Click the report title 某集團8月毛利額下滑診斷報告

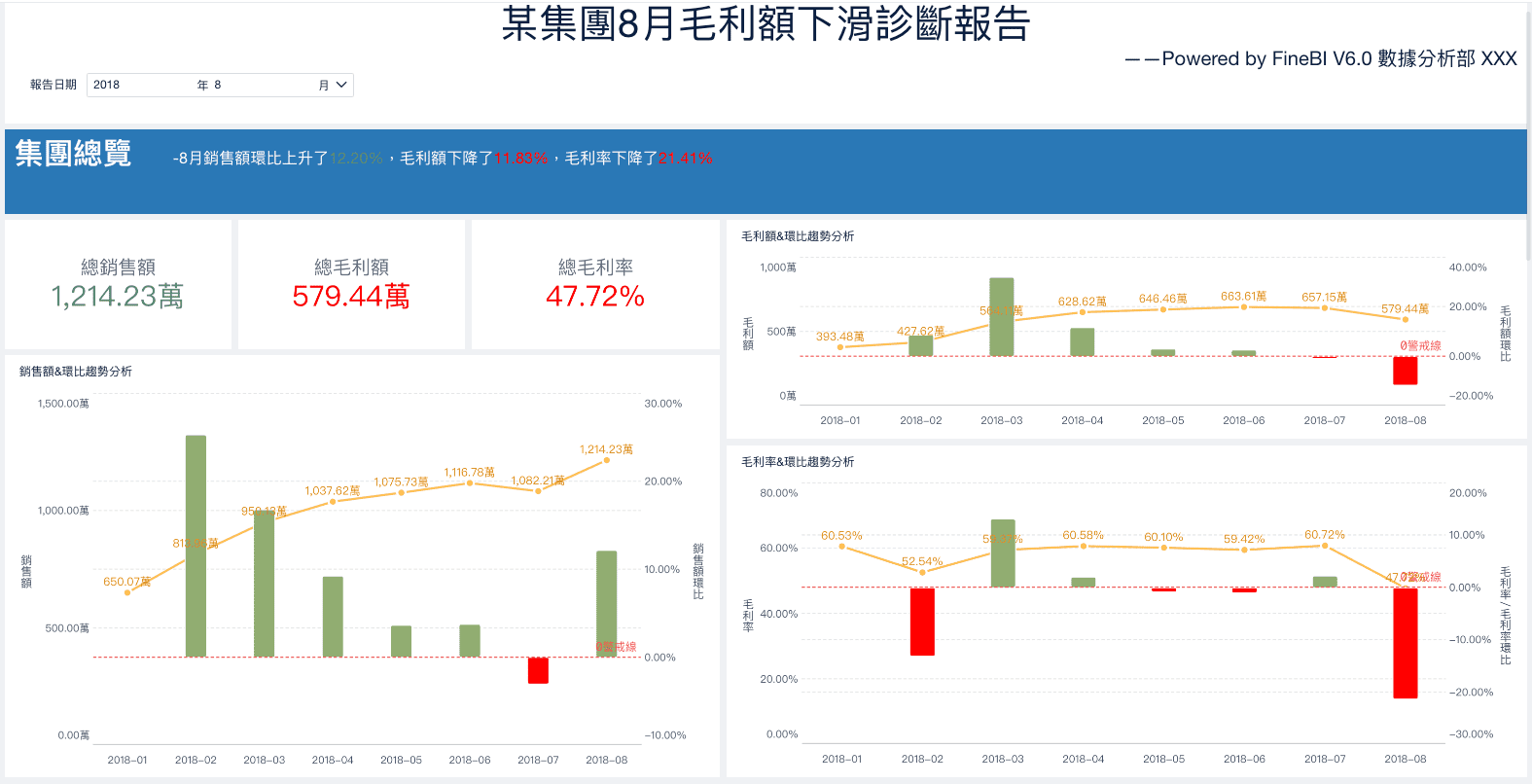click(766, 23)
